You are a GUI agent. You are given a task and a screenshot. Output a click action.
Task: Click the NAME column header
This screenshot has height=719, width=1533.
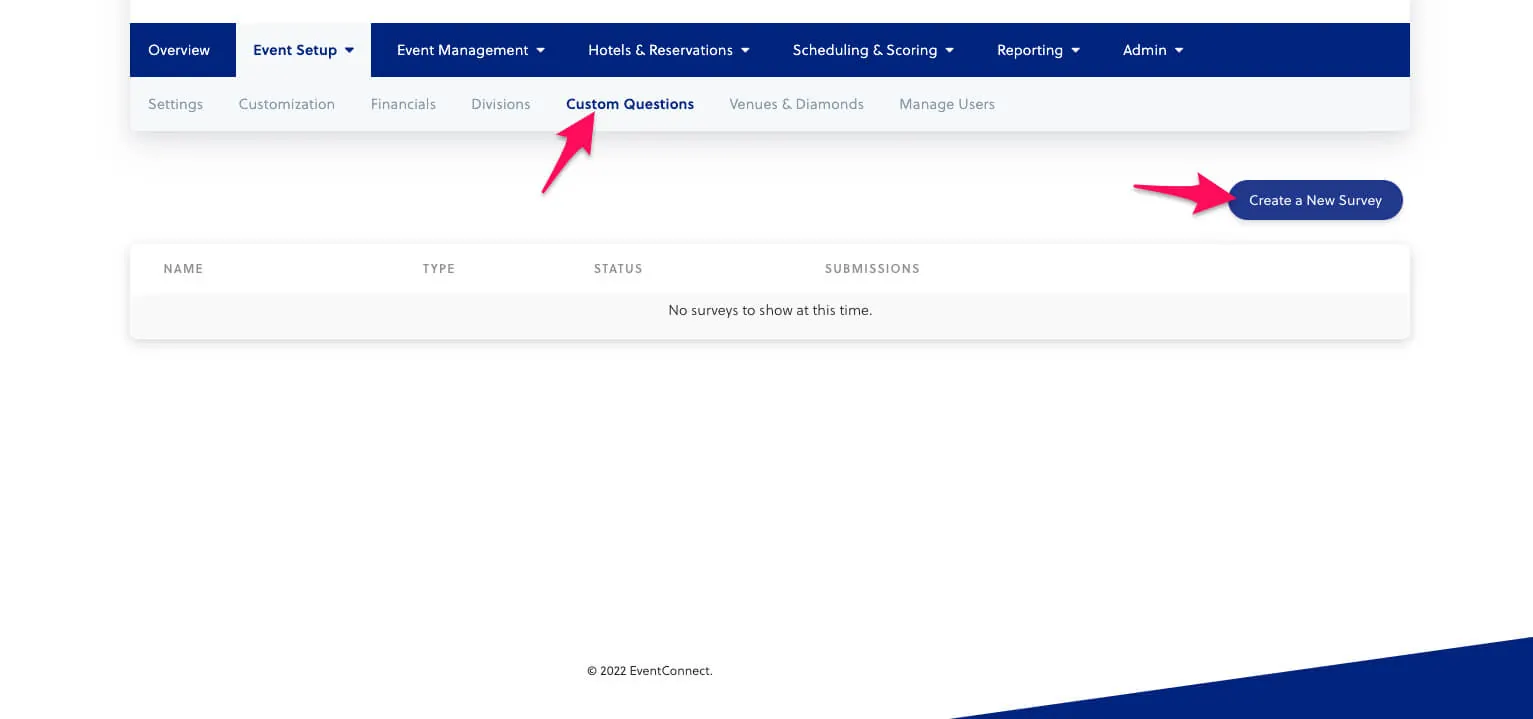coord(183,269)
